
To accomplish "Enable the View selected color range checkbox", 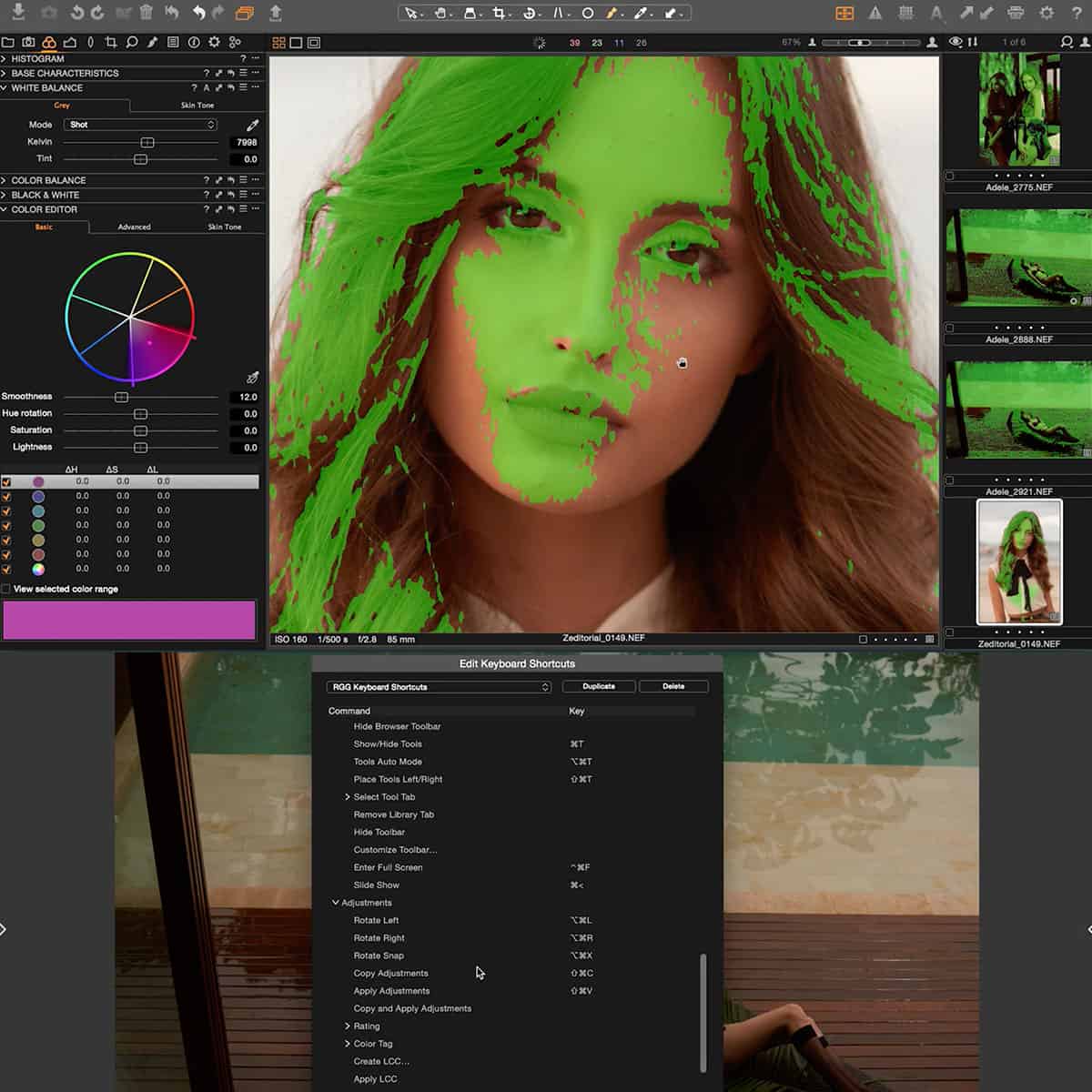I will coord(7,589).
